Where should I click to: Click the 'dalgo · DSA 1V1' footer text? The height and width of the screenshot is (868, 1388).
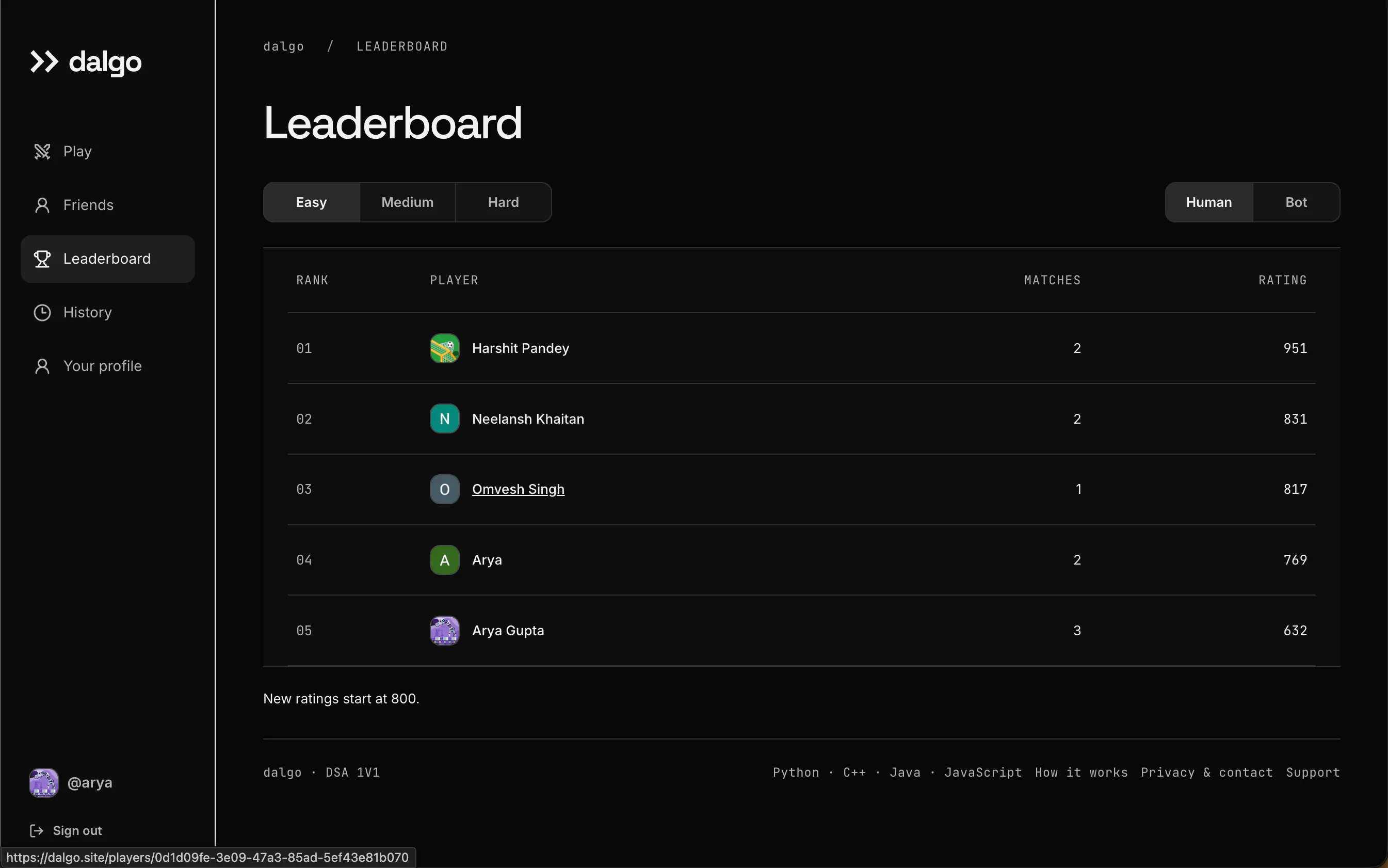pyautogui.click(x=321, y=773)
